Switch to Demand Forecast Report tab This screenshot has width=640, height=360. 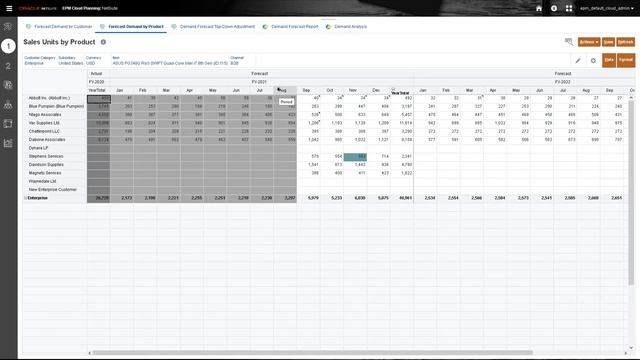tap(290, 27)
